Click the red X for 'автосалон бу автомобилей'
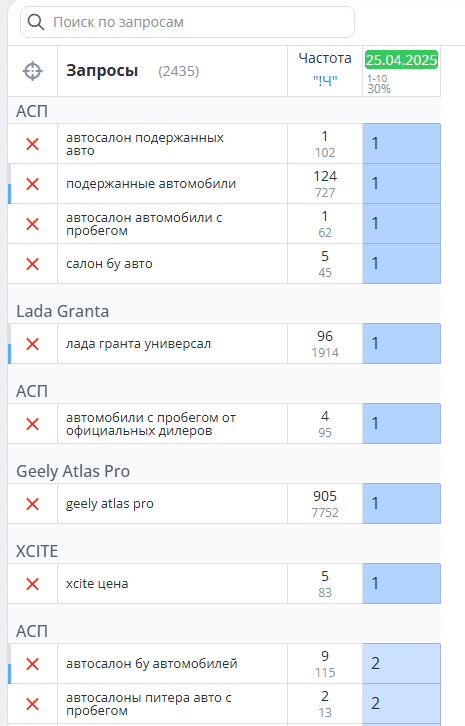This screenshot has width=465, height=726. tap(32, 664)
